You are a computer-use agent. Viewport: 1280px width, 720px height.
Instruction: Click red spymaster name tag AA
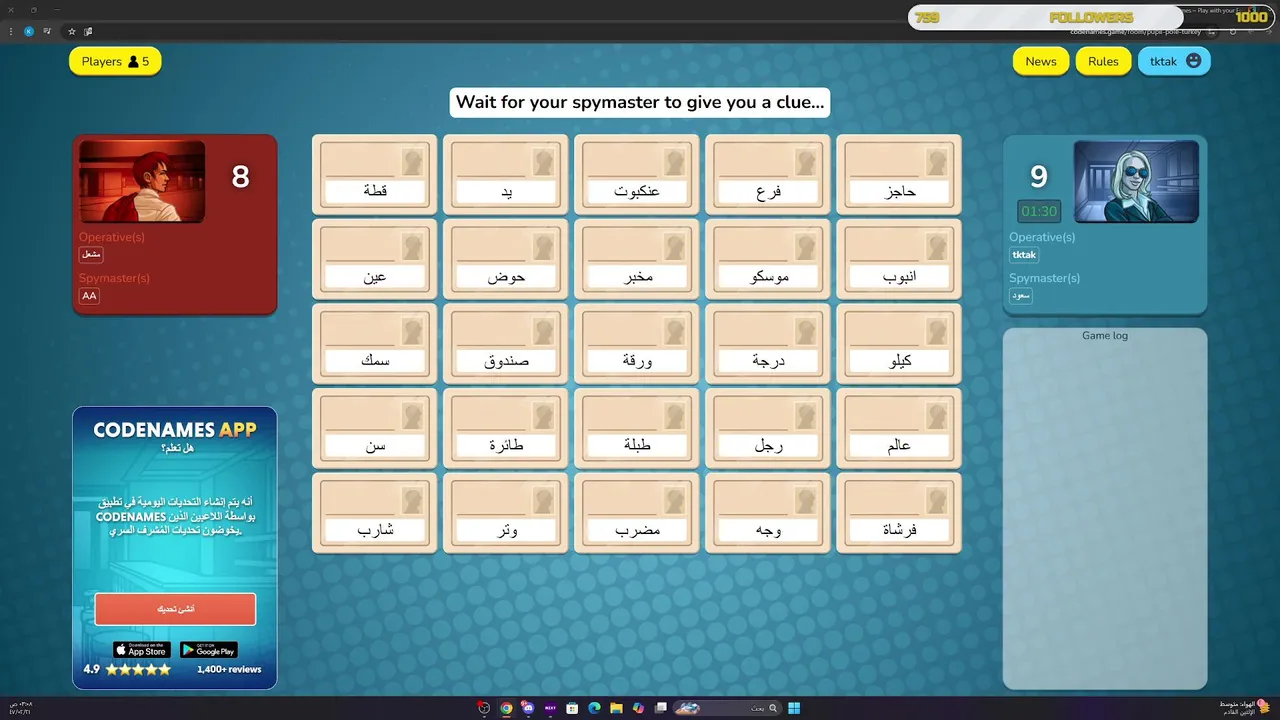coord(89,296)
